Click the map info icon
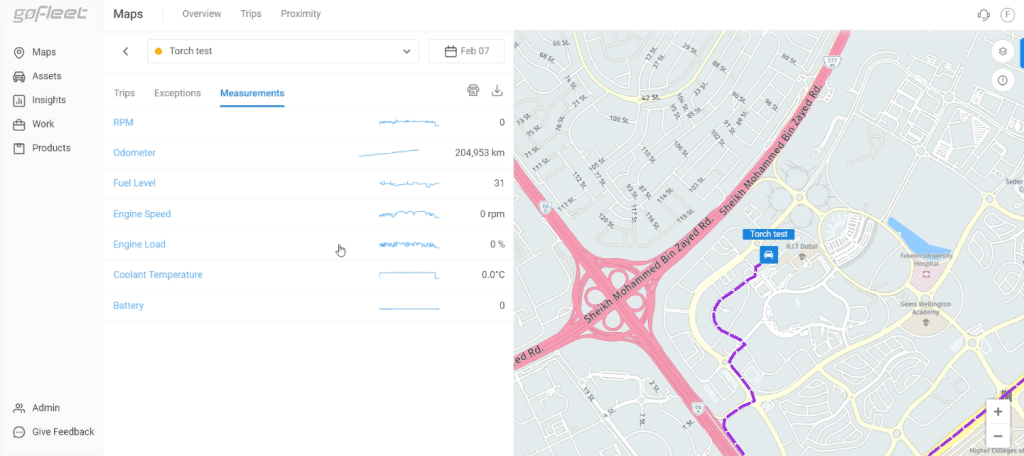This screenshot has width=1024, height=456. [x=1003, y=80]
